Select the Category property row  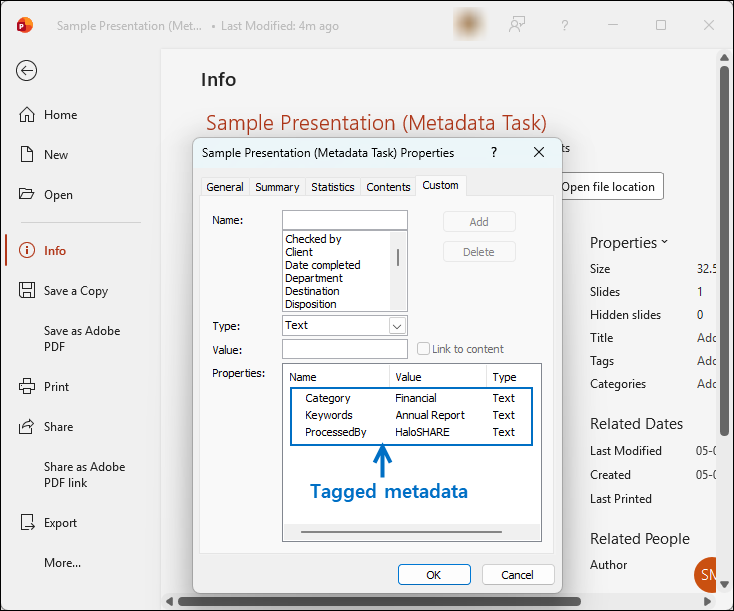(x=411, y=398)
